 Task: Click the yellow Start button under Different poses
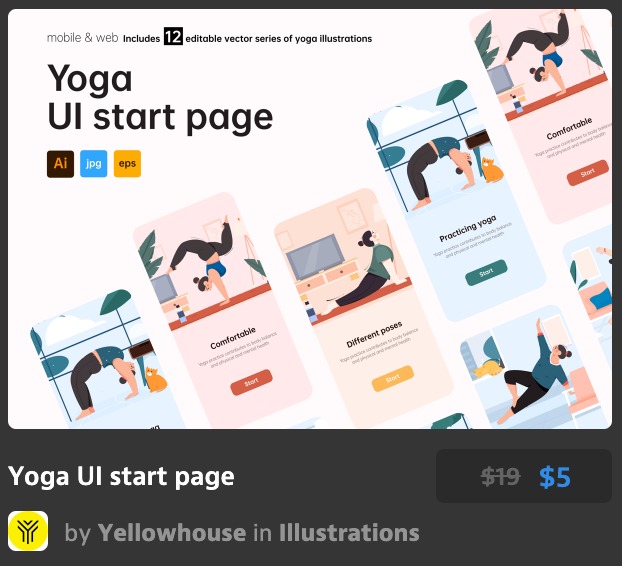click(x=393, y=378)
